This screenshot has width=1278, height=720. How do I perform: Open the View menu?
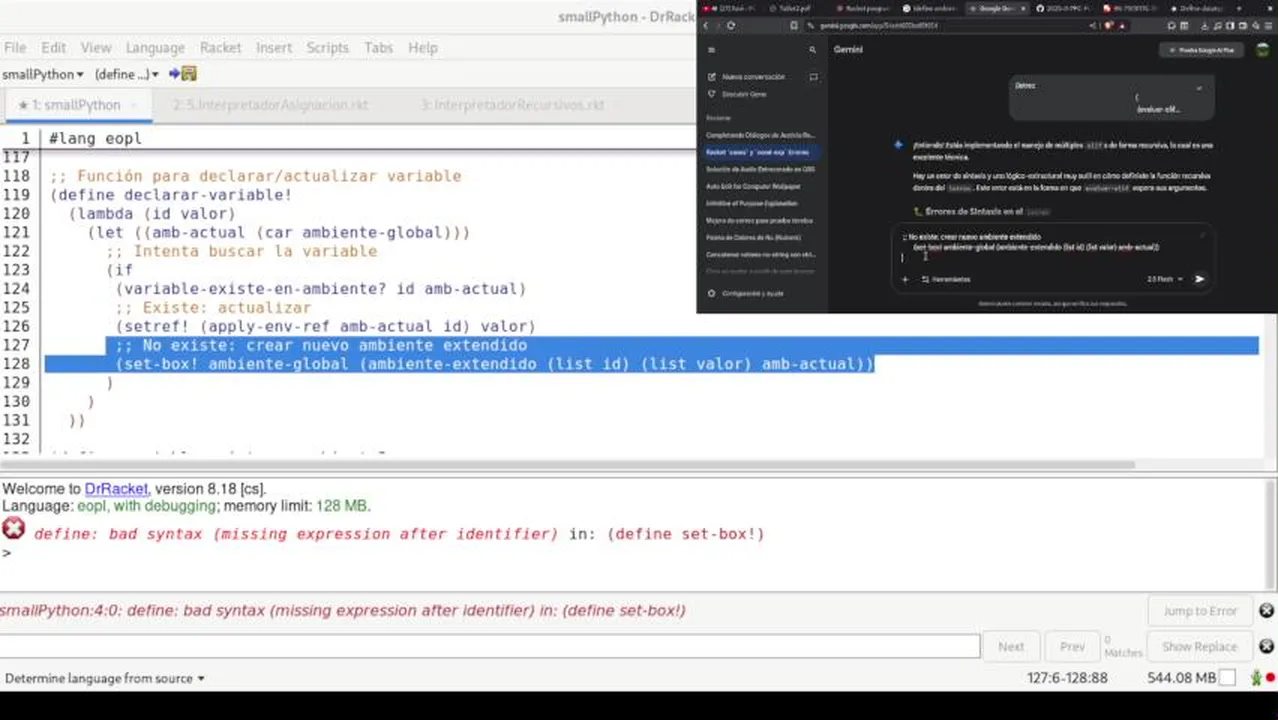pyautogui.click(x=96, y=47)
